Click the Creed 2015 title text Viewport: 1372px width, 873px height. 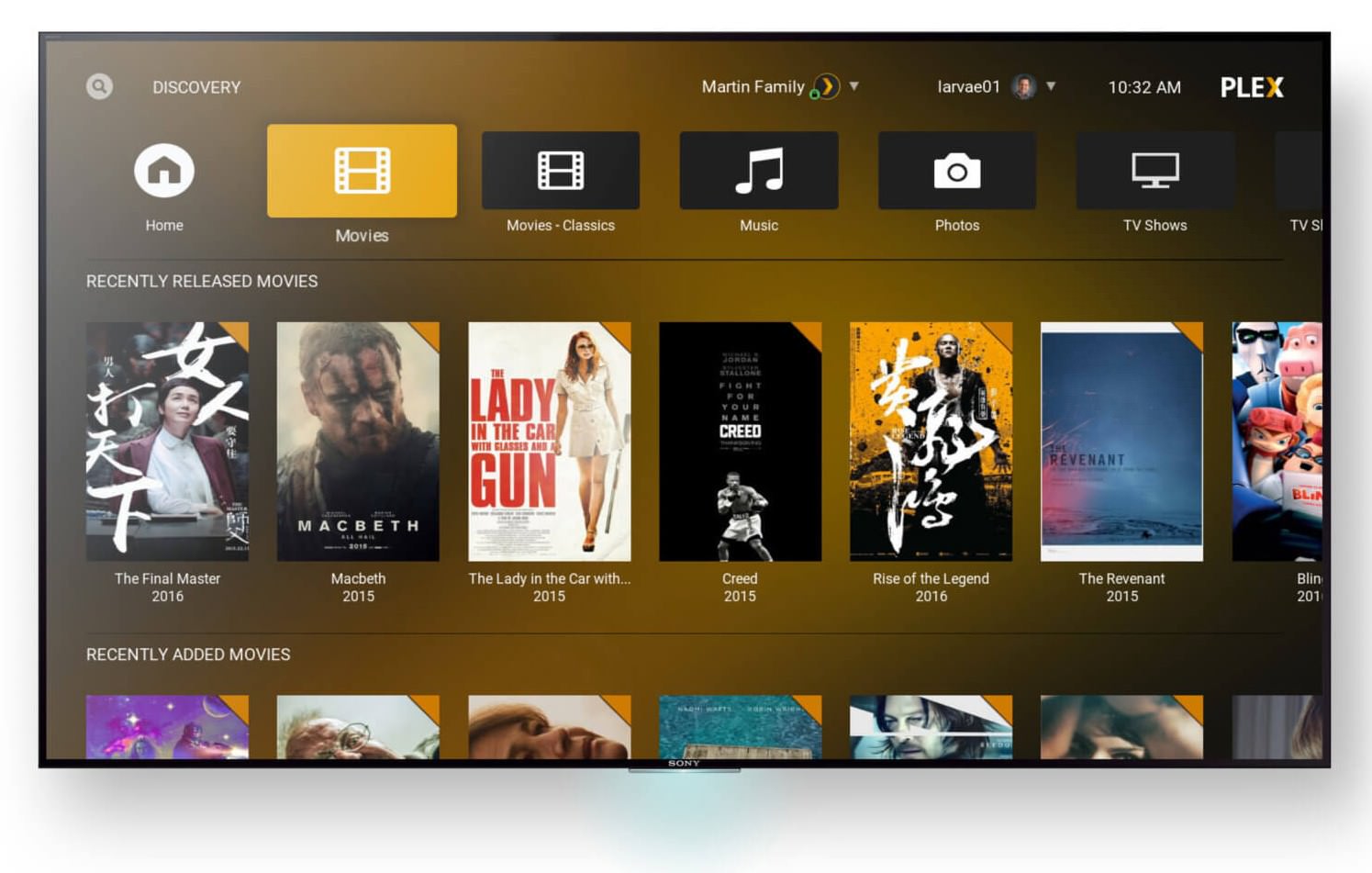[x=740, y=588]
